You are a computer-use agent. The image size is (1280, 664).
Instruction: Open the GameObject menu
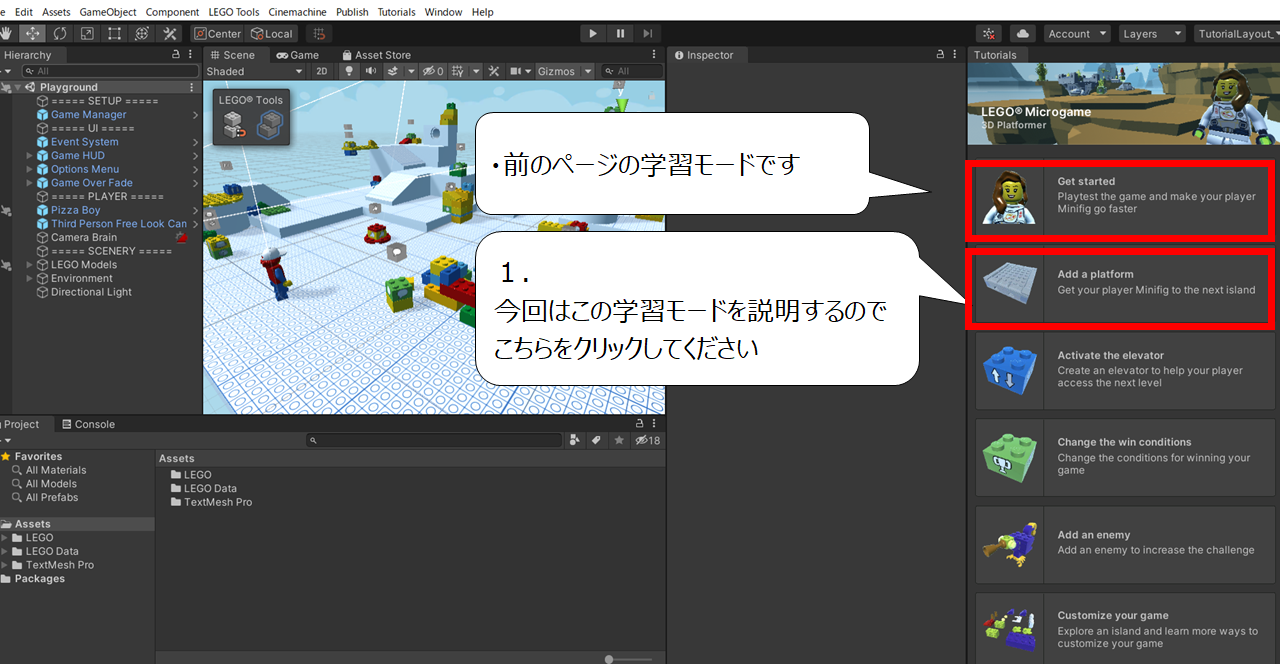click(107, 12)
